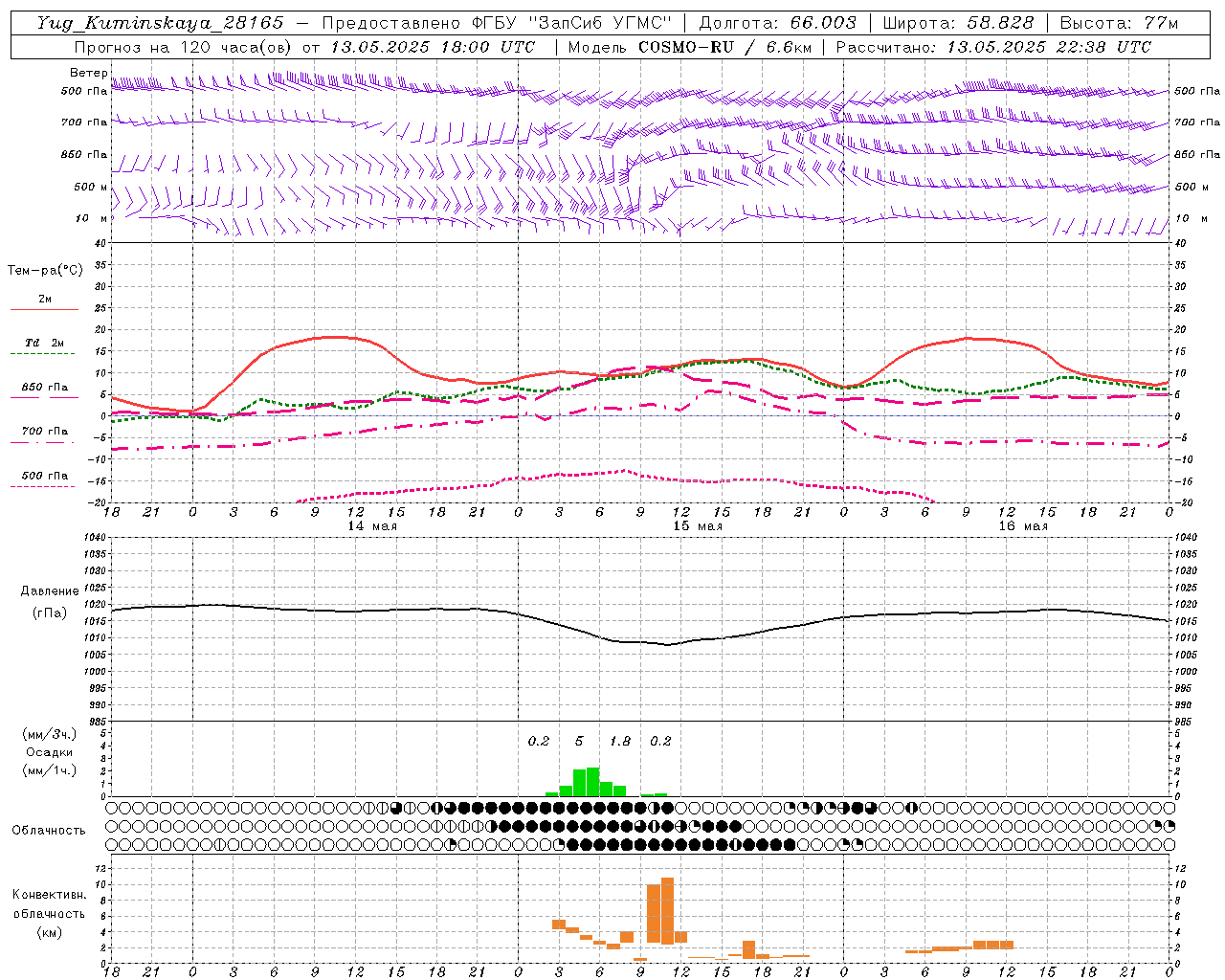The height and width of the screenshot is (980, 1225).
Task: Click the 850 гПа wind level label on left axis
Action: [84, 154]
